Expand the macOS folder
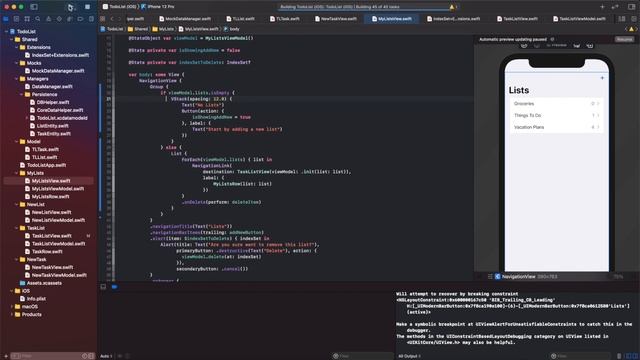This screenshot has height=360, width=640. coord(11,307)
